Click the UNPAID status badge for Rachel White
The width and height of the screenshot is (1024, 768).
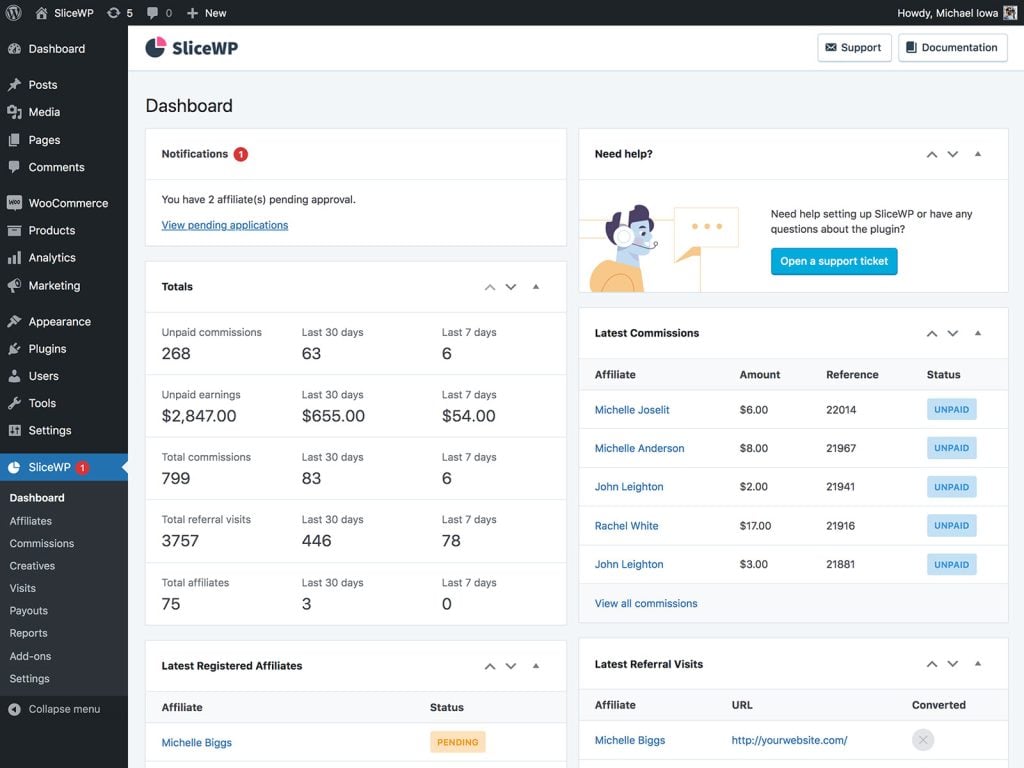click(x=951, y=525)
